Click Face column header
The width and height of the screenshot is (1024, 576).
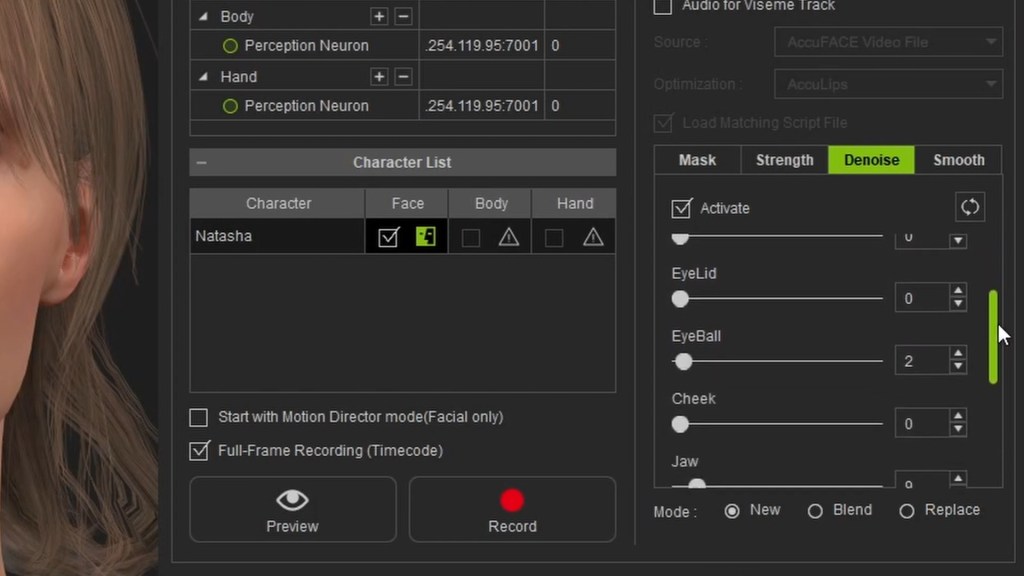pos(407,204)
